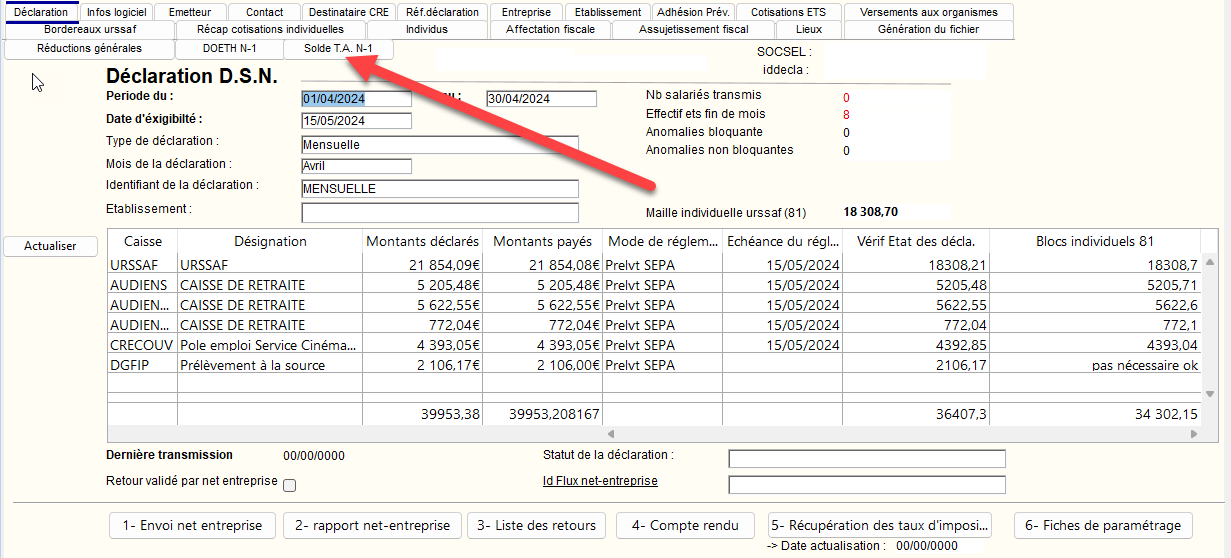This screenshot has width=1231, height=558.
Task: Click the 'pas nécessaire ok' cell
Action: coord(1095,365)
